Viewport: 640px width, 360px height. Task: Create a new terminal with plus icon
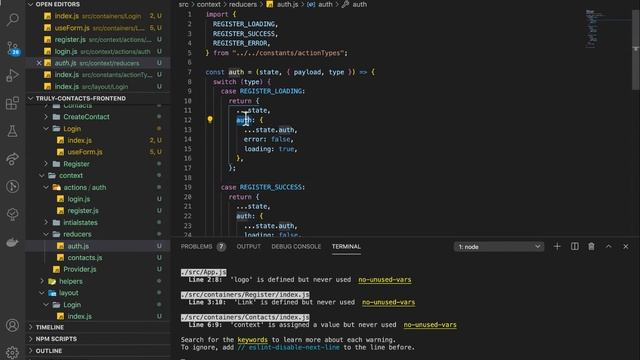coord(557,247)
